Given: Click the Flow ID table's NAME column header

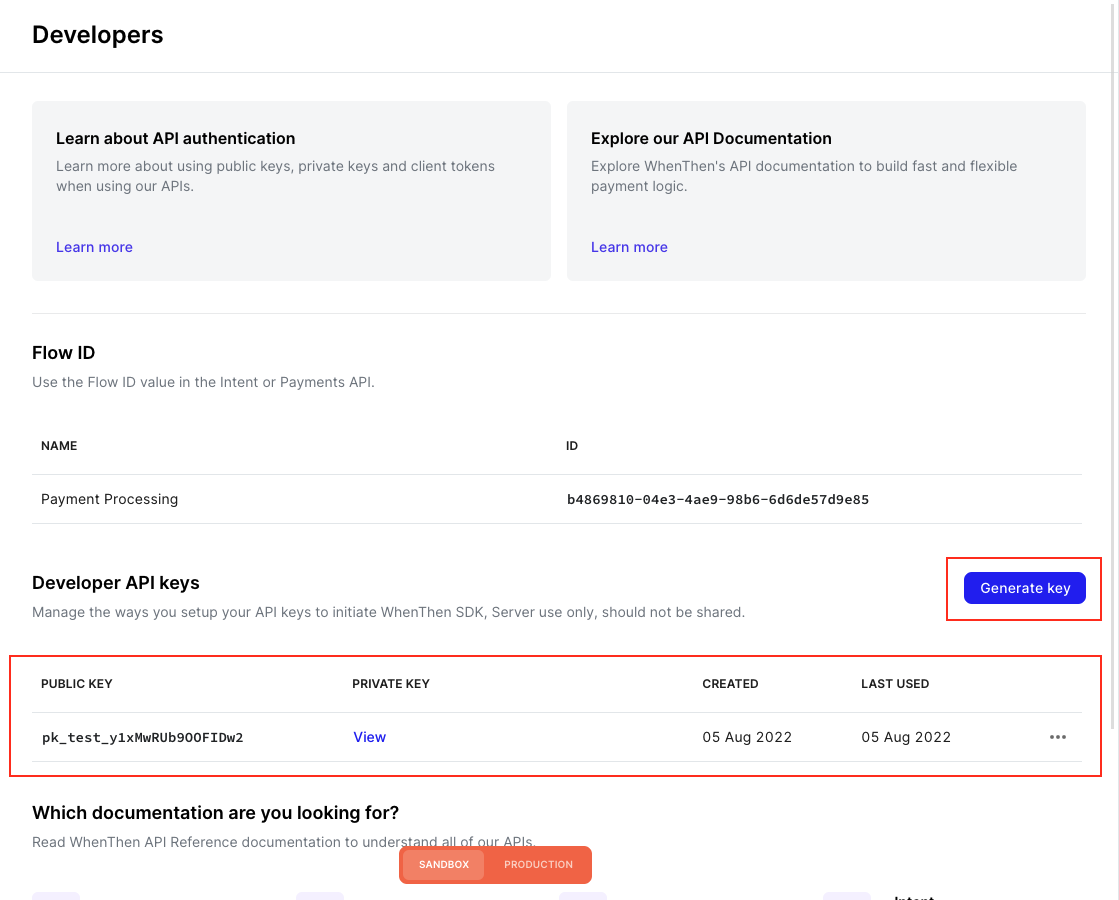Looking at the screenshot, I should tap(59, 446).
